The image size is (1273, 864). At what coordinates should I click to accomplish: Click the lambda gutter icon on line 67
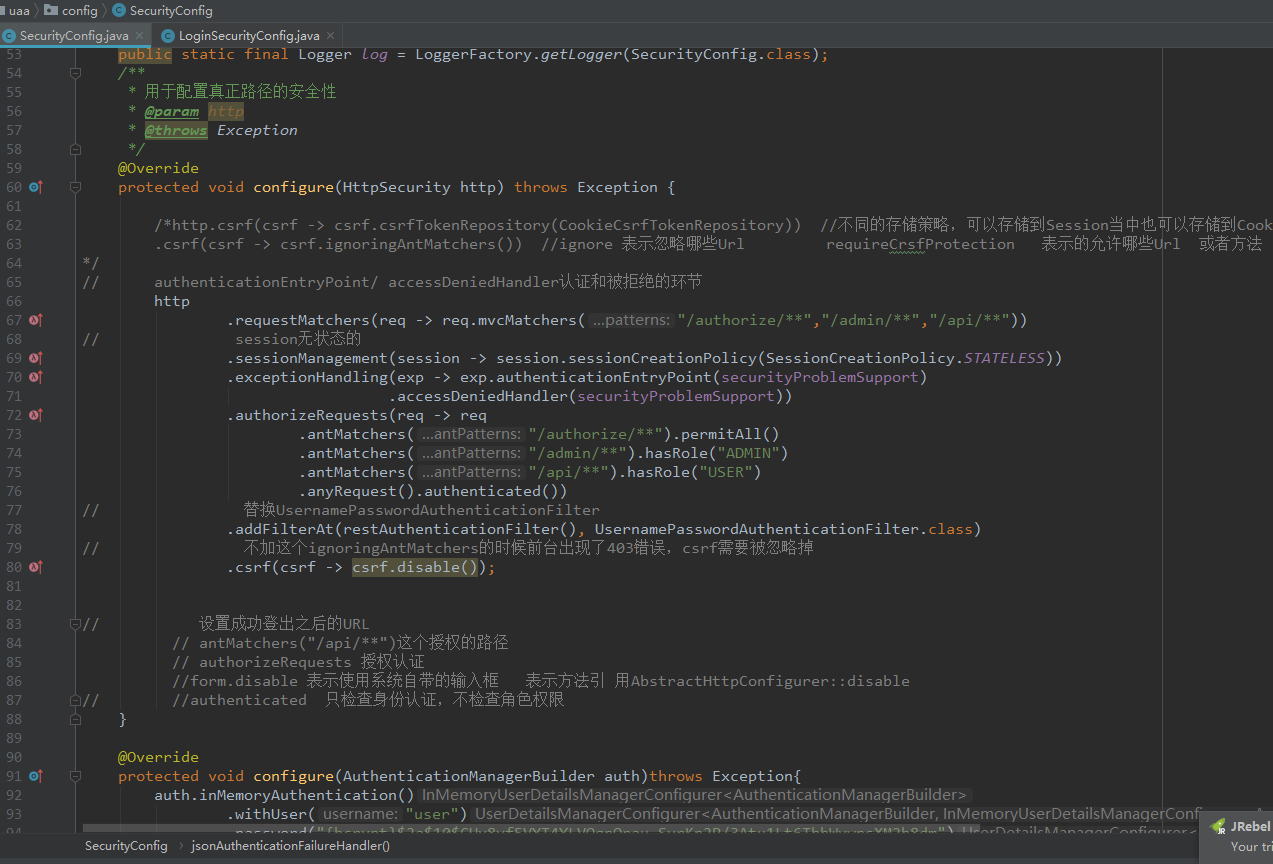tap(35, 320)
